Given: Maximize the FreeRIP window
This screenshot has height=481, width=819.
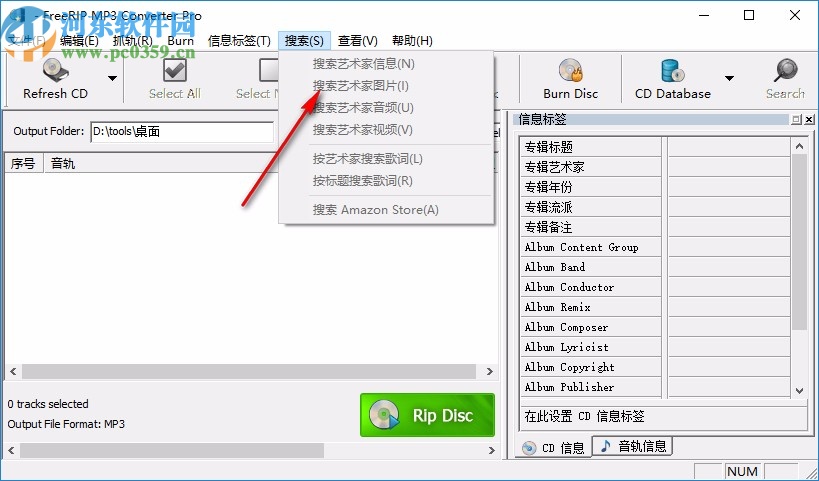Looking at the screenshot, I should (749, 15).
